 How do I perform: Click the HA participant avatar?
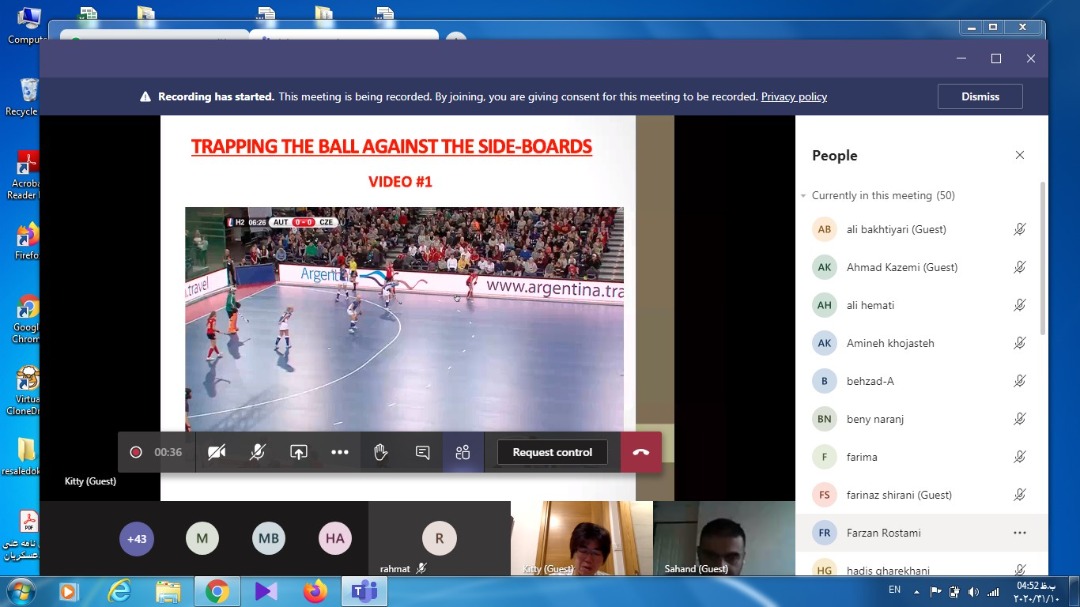coord(335,539)
